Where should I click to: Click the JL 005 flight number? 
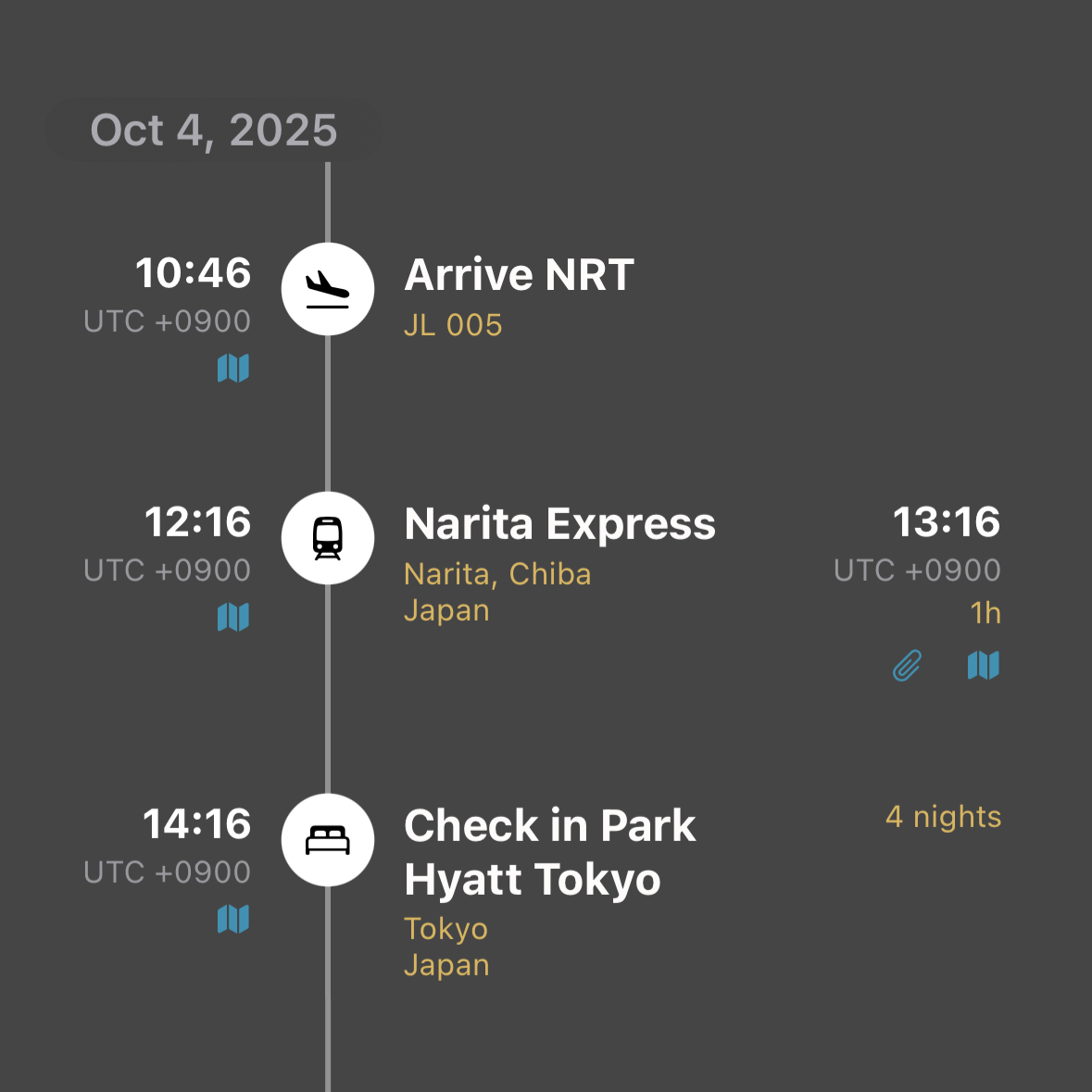[453, 325]
